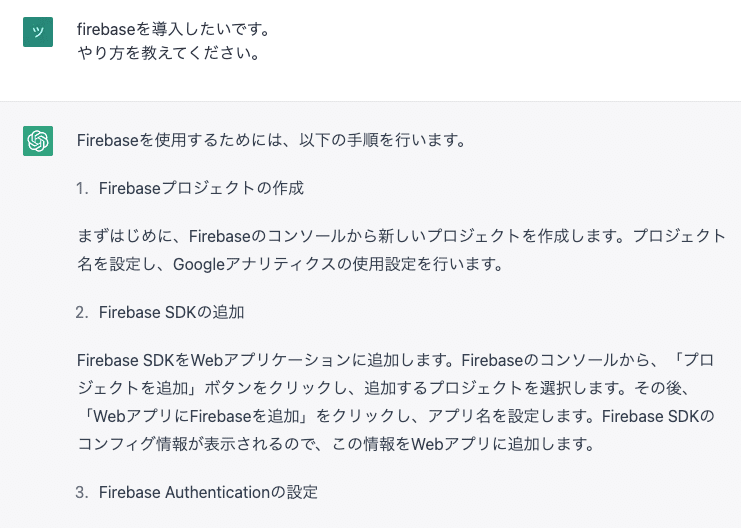
Task: Click the paragraph starting まずはじめに
Action: point(401,250)
